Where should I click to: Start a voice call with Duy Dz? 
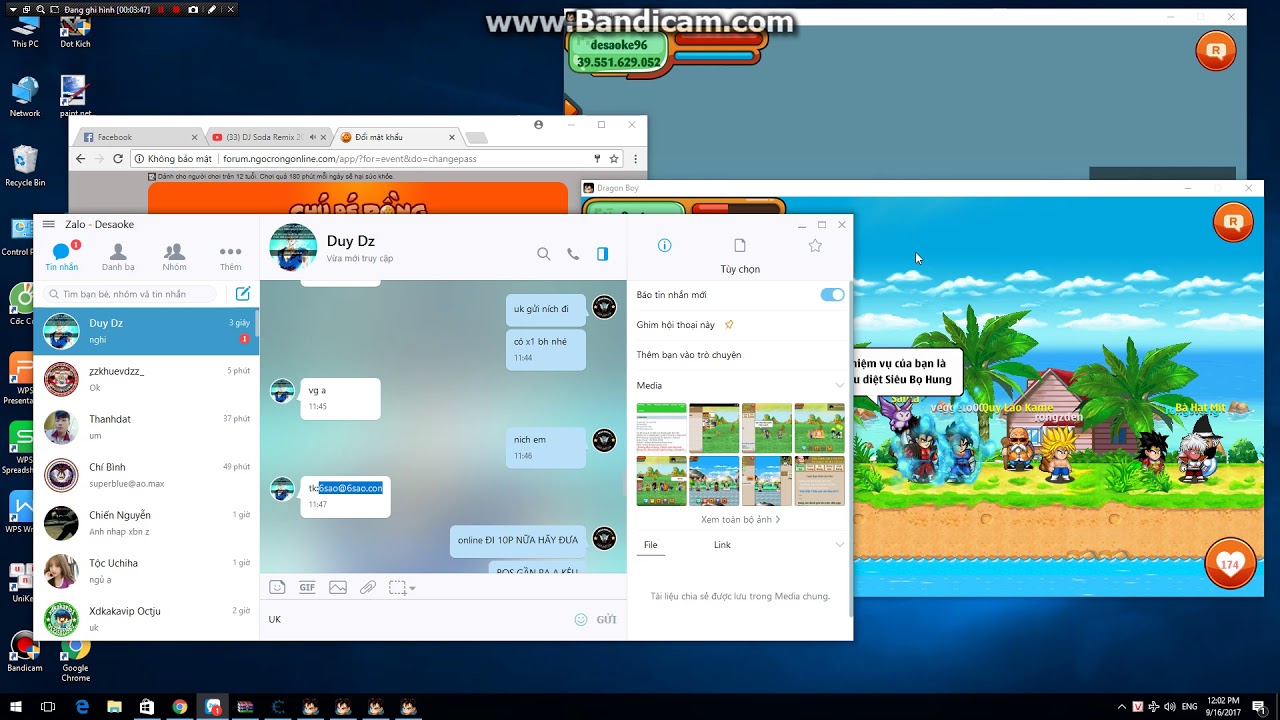573,254
